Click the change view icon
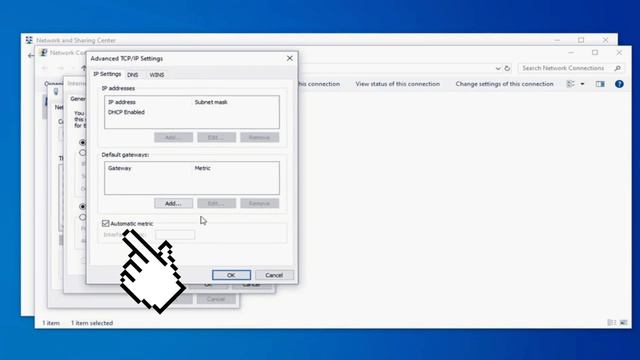 (x=571, y=84)
